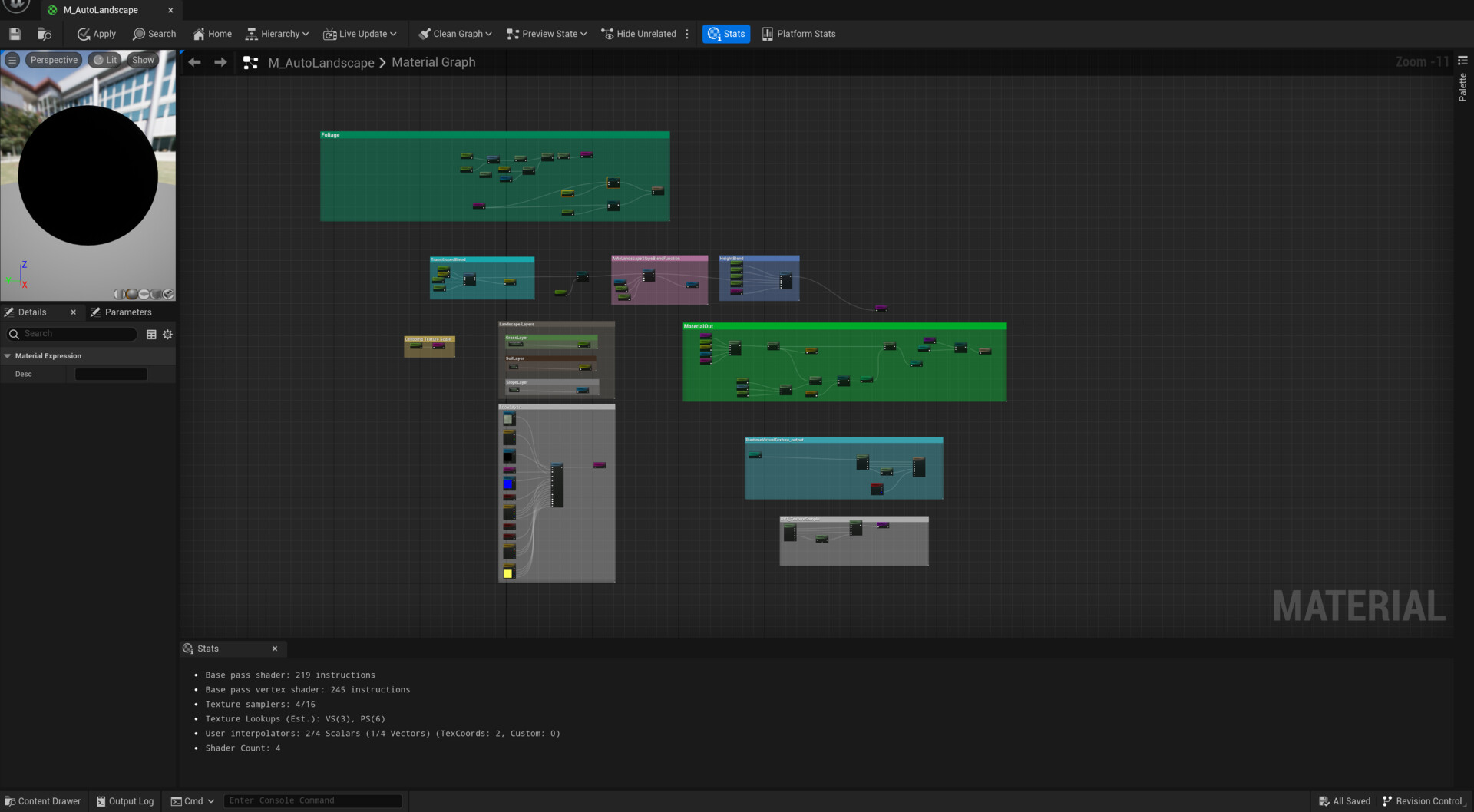The width and height of the screenshot is (1474, 812).
Task: Open the Output Log
Action: [125, 801]
